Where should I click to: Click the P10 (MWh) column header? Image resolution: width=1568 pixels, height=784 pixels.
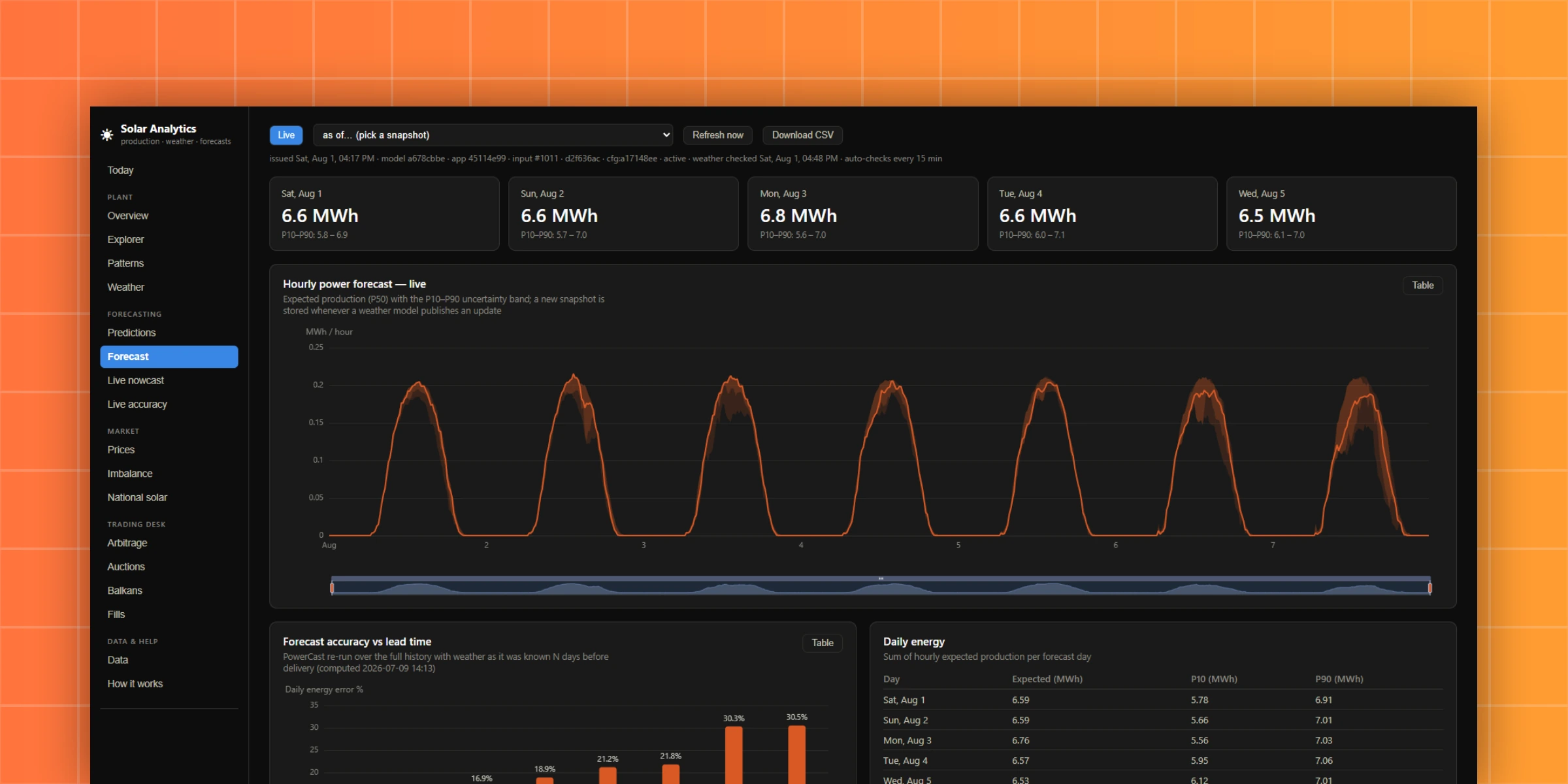click(1214, 679)
